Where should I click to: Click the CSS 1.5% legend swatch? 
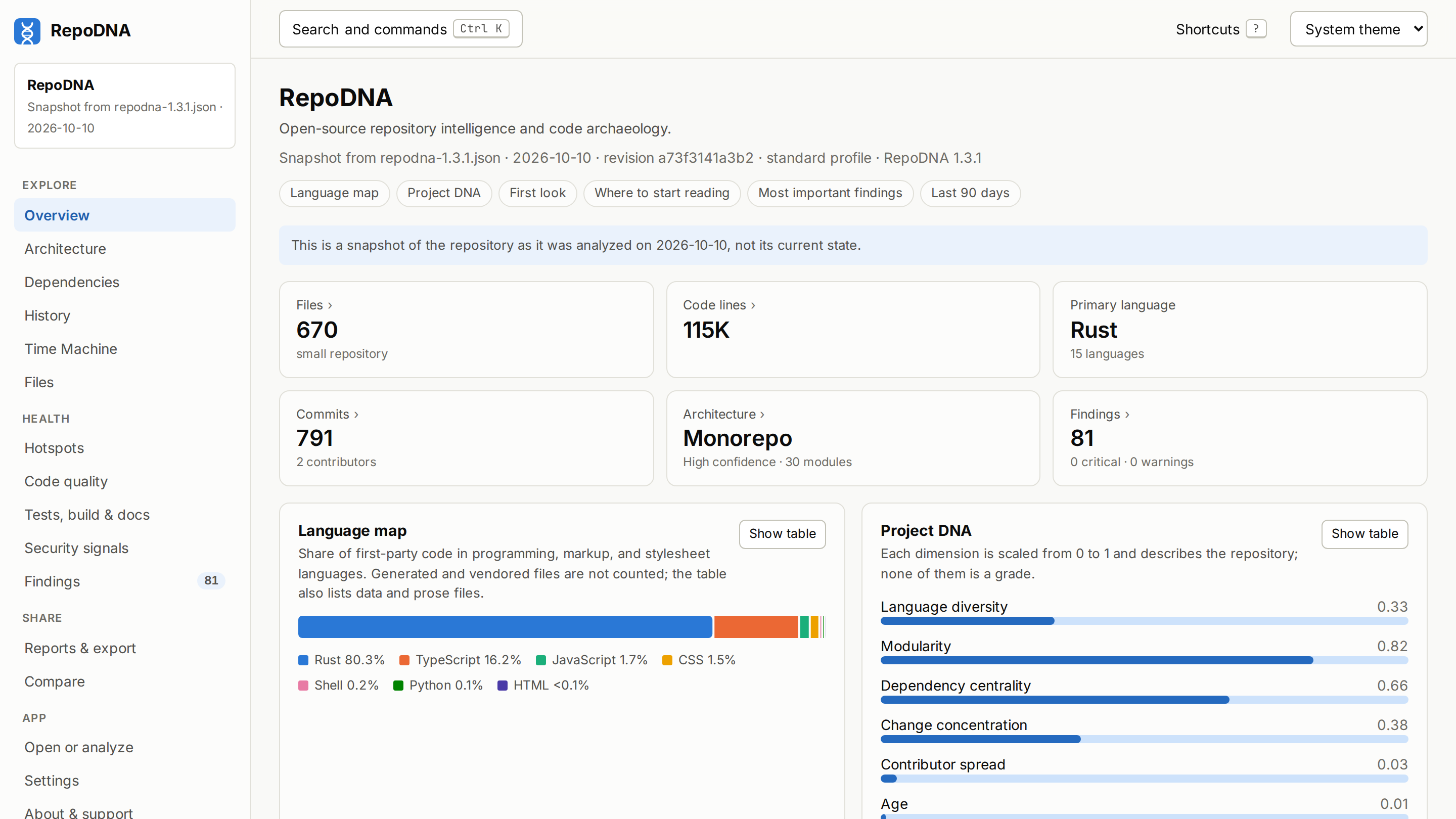pyautogui.click(x=667, y=660)
